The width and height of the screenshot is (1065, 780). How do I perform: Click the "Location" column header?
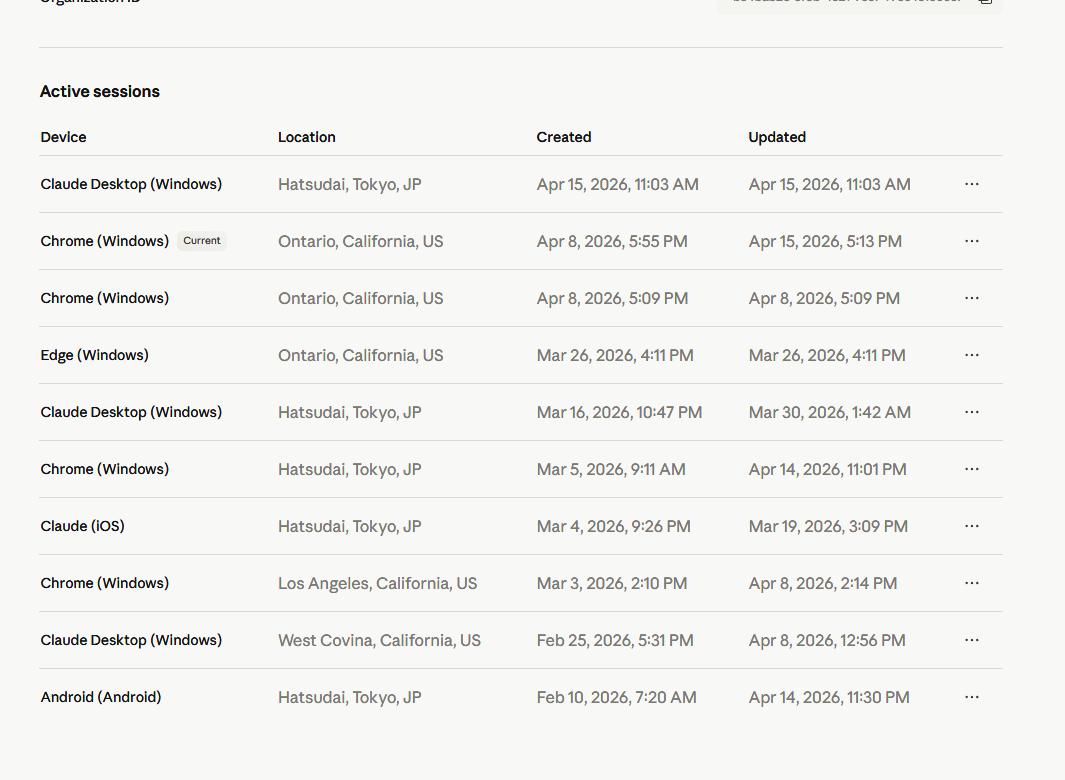click(x=306, y=137)
